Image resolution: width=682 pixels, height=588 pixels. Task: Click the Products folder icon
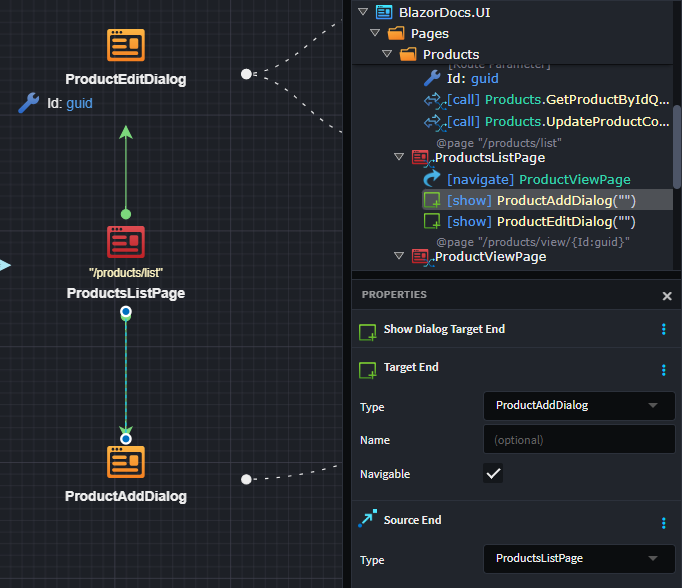pyautogui.click(x=408, y=54)
